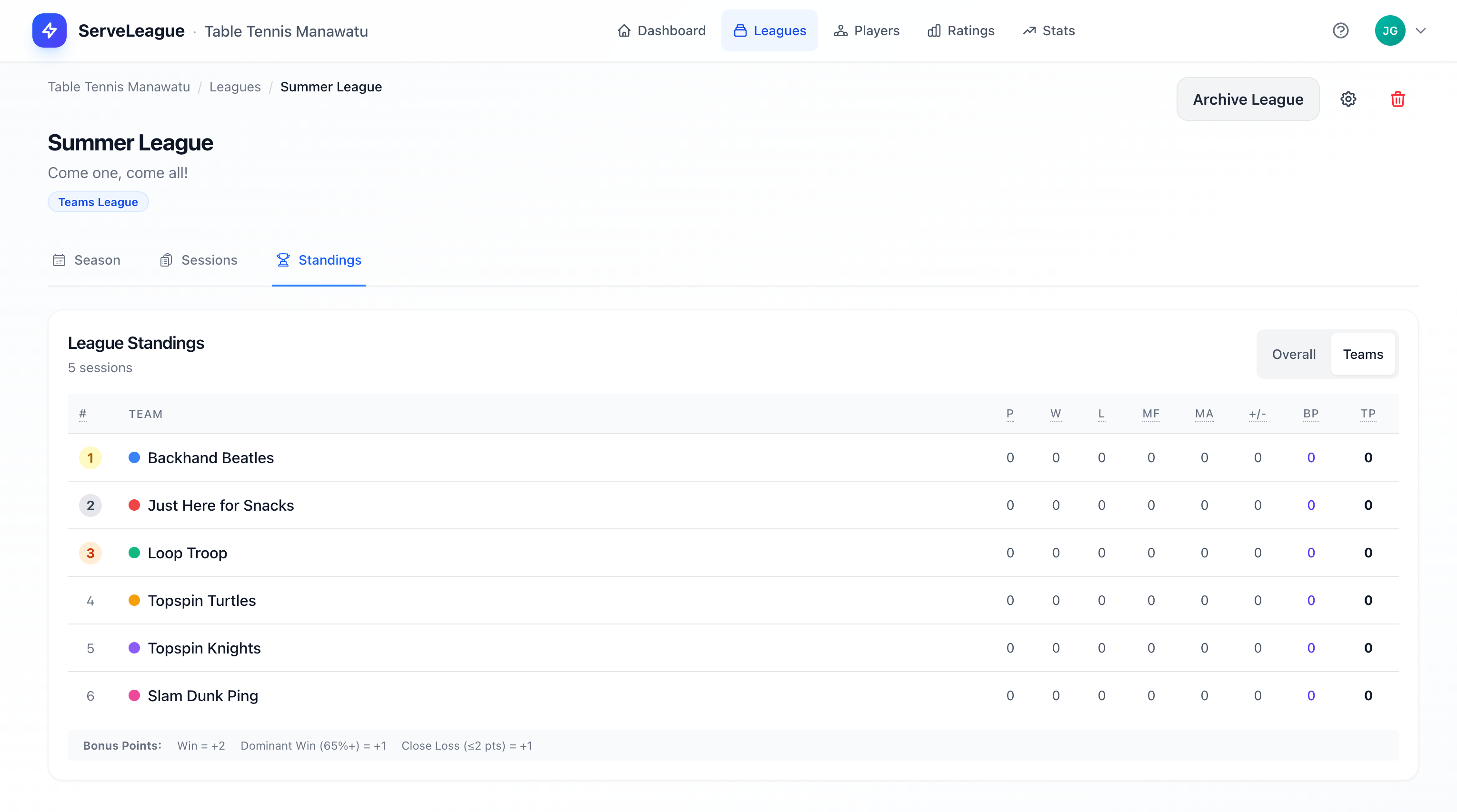The image size is (1457, 812).
Task: Click the red delete league trash icon
Action: pyautogui.click(x=1397, y=99)
